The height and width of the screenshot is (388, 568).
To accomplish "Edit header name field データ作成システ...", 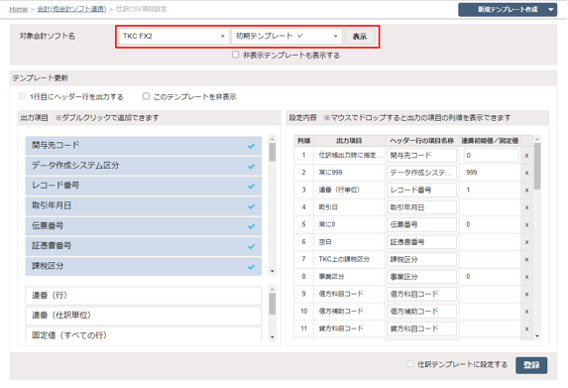I will coord(422,173).
